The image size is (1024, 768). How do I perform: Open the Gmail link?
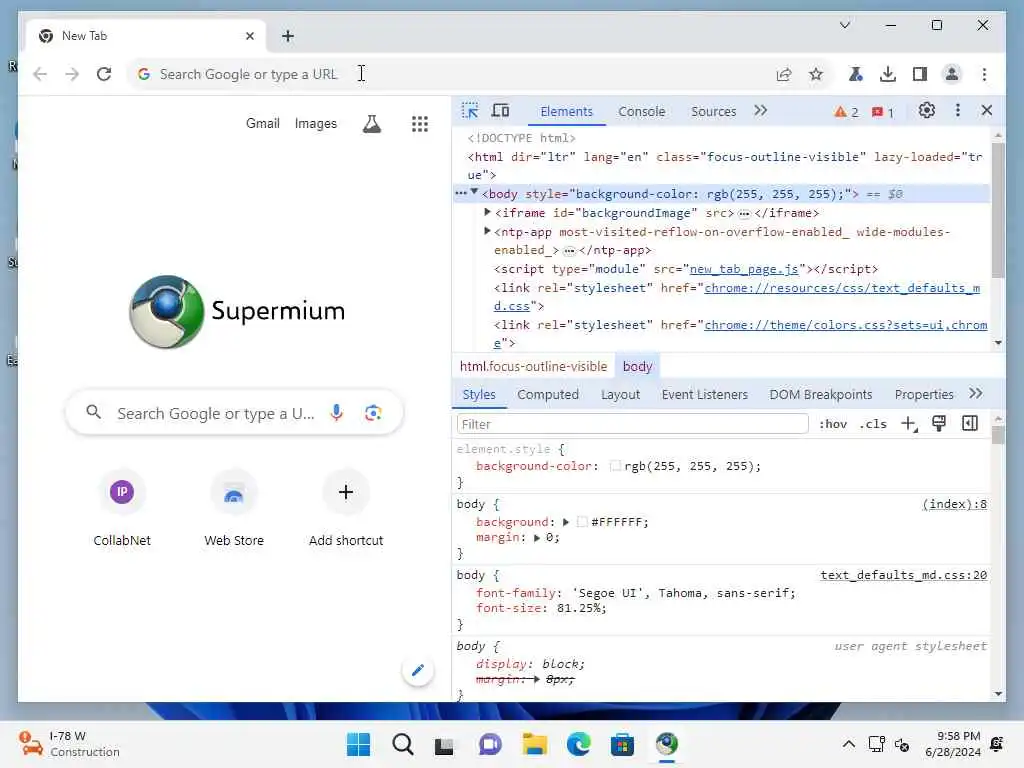[263, 123]
